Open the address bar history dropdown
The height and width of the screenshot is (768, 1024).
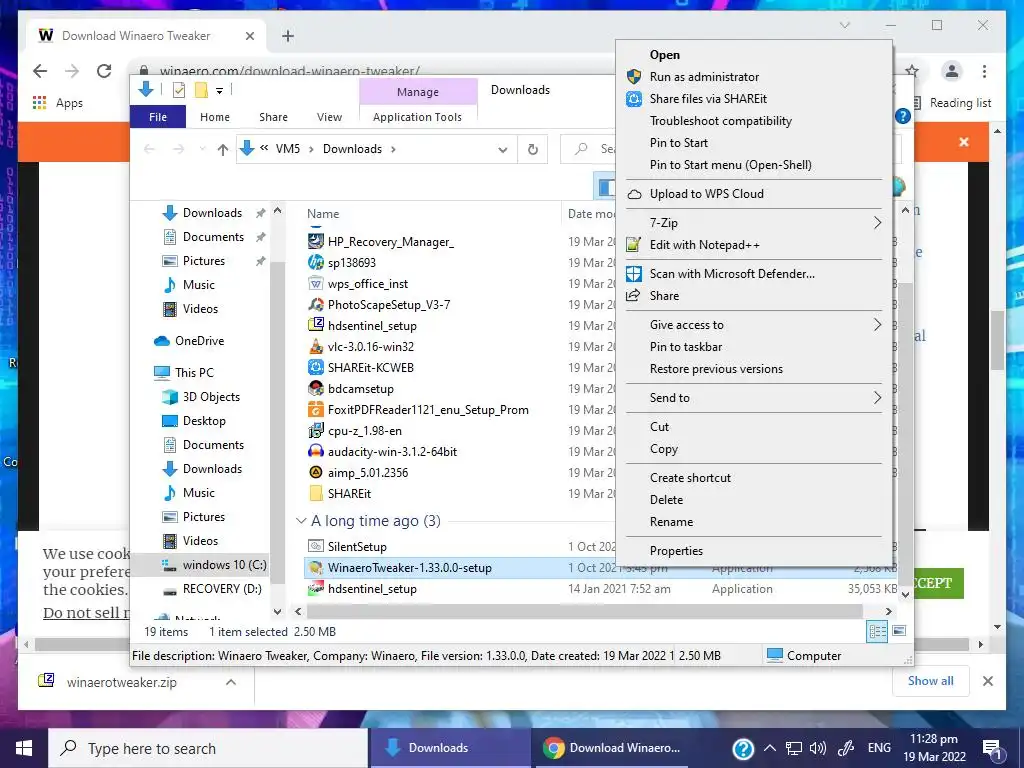[502, 150]
